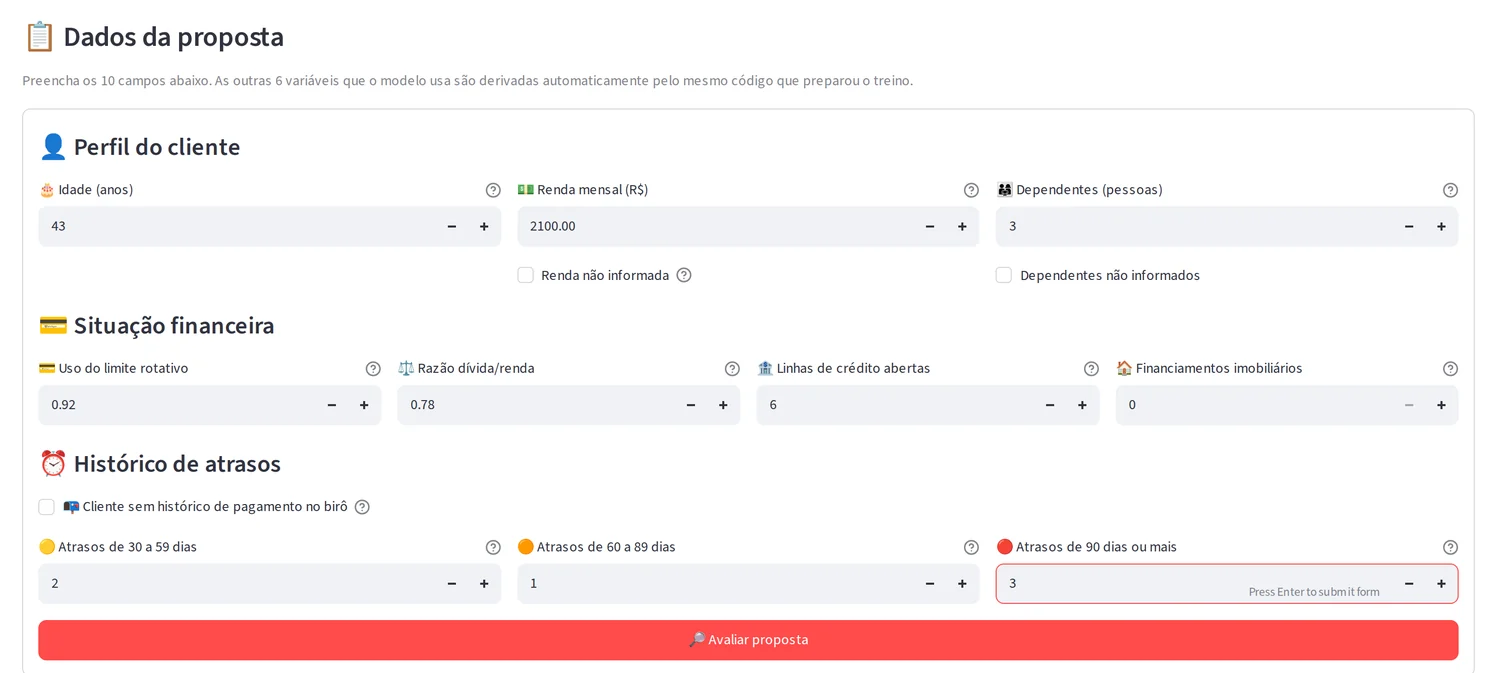Focus Razão dívida/renda field showing 0.78

click(x=536, y=405)
